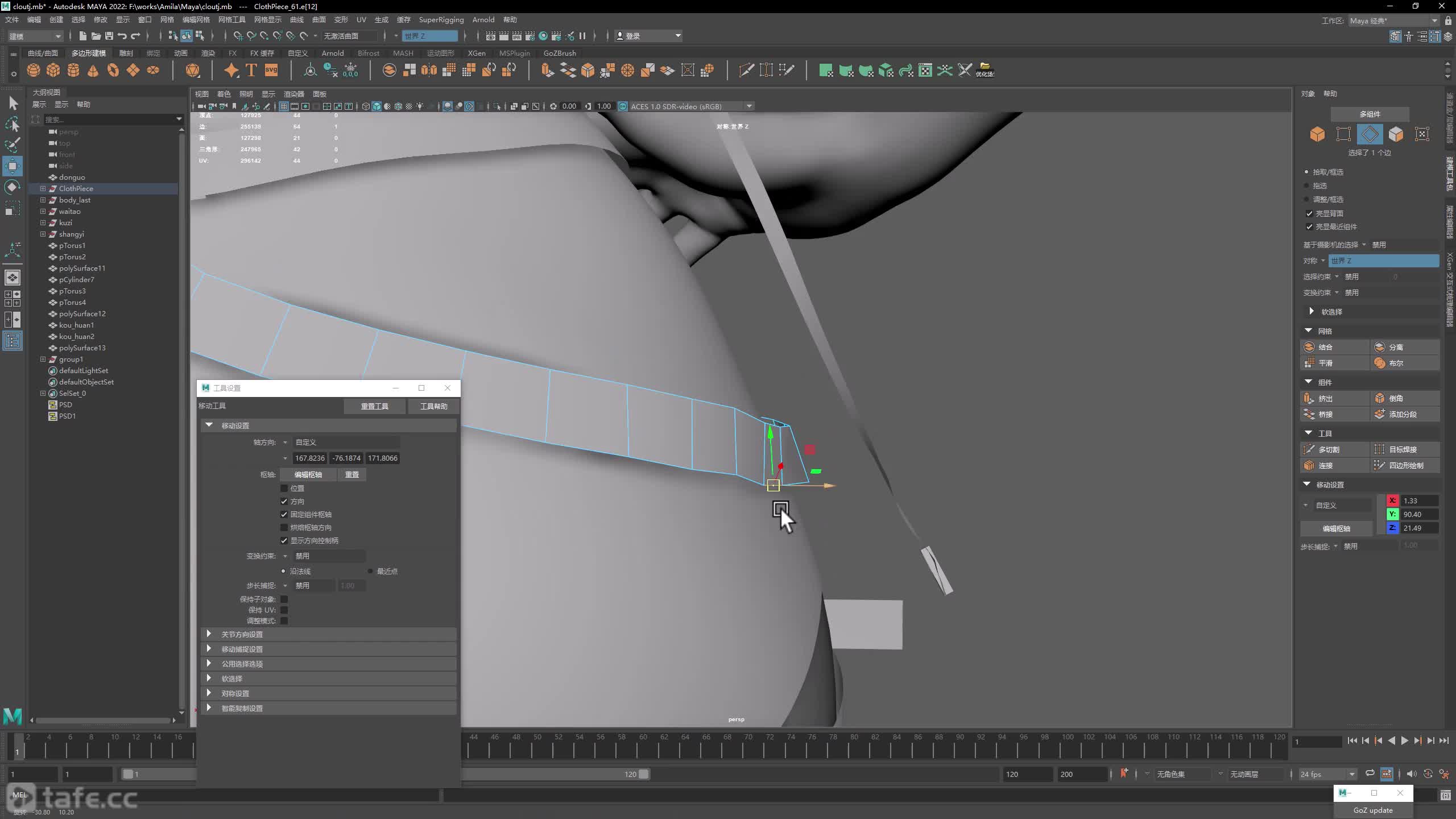Click the undo arrow icon
1456x819 pixels.
pyautogui.click(x=122, y=36)
